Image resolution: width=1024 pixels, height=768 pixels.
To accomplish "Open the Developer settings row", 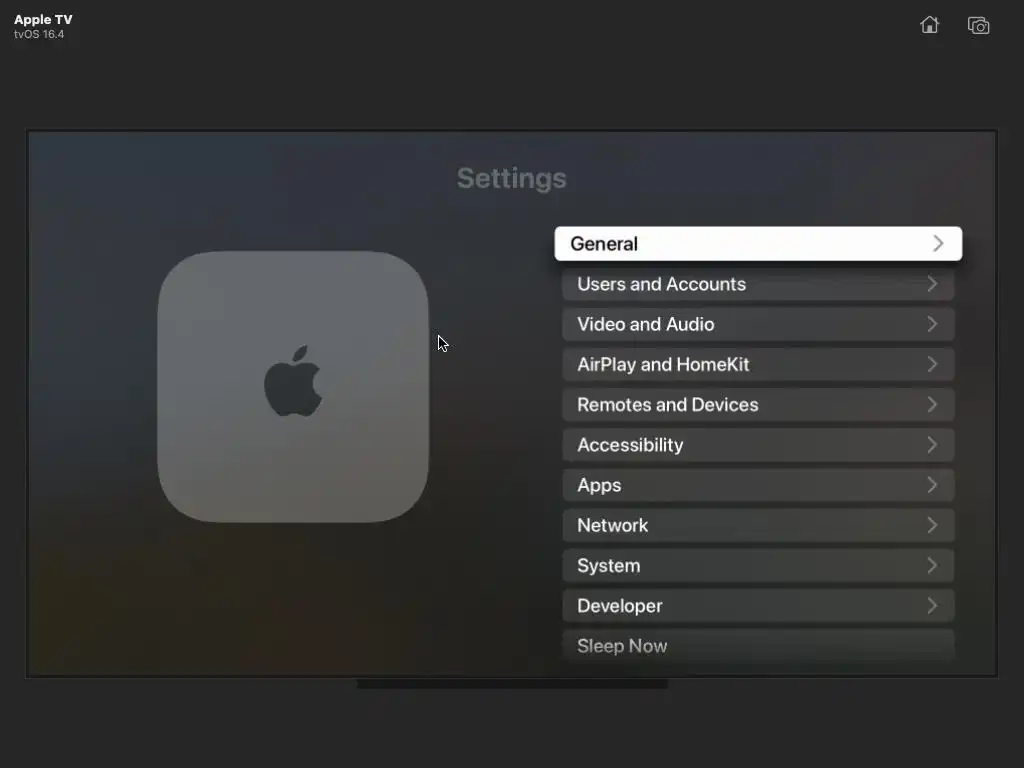I will click(x=758, y=606).
